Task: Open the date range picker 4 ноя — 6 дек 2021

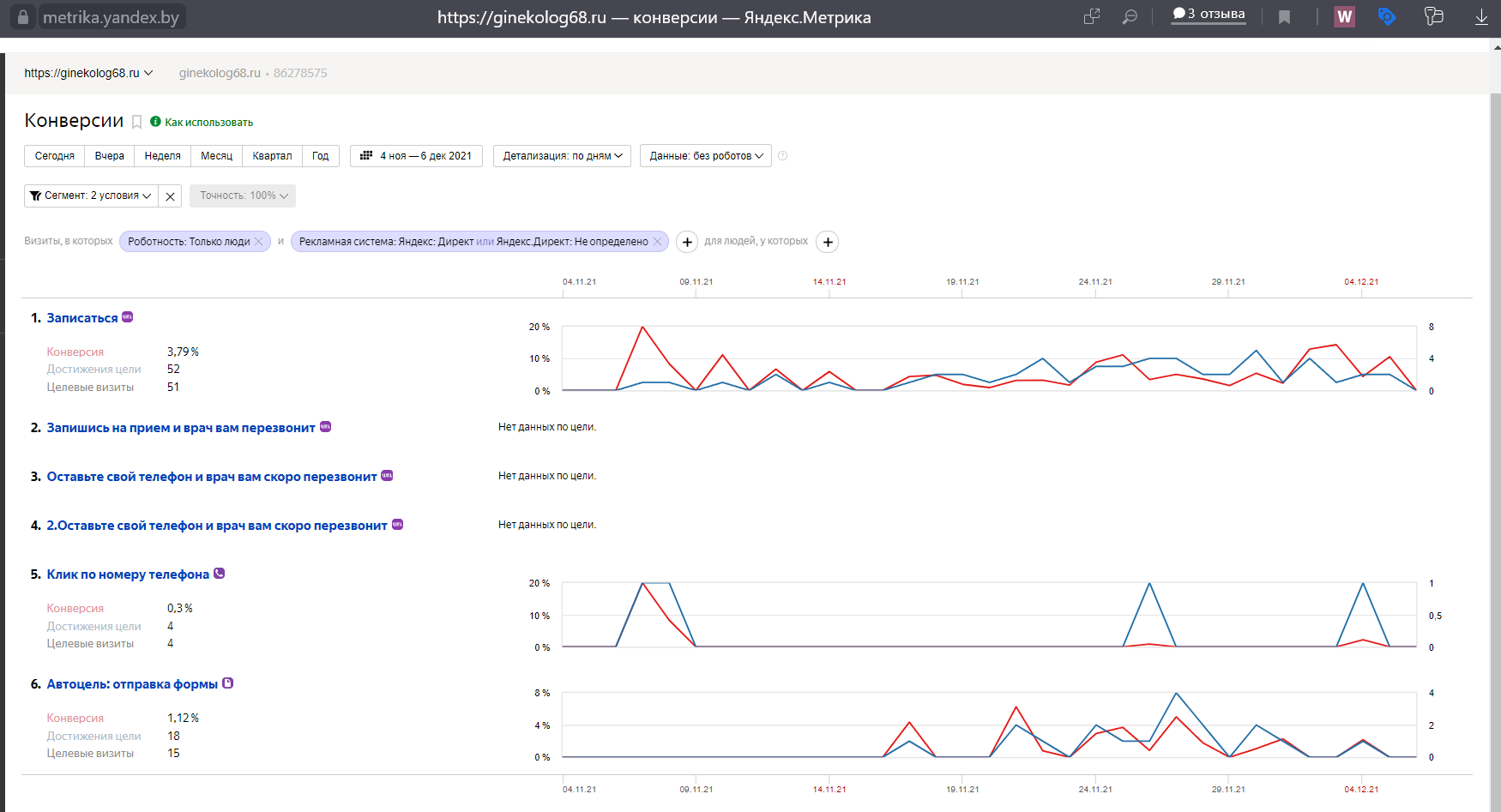Action: 416,156
